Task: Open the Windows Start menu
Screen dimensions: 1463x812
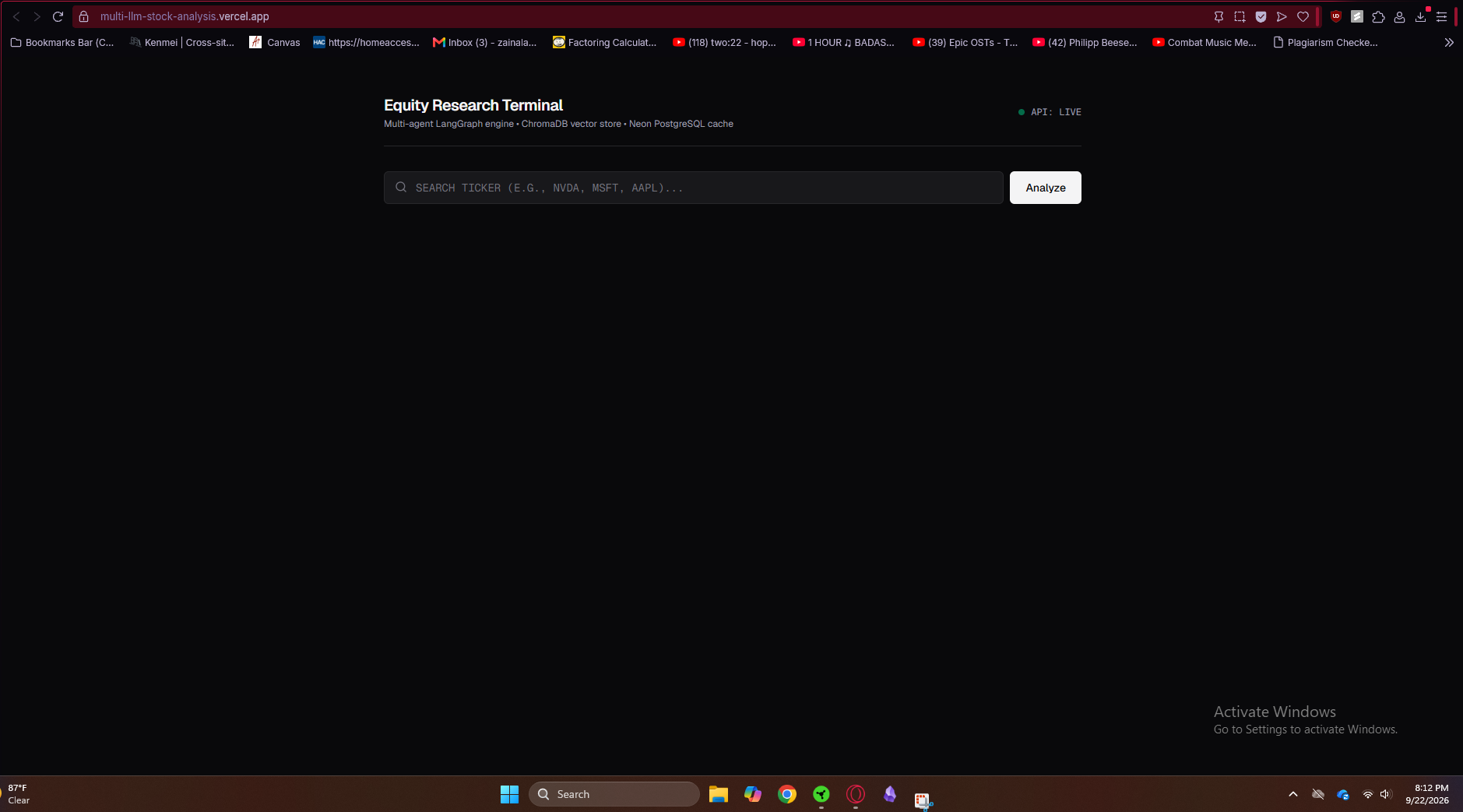Action: (509, 794)
